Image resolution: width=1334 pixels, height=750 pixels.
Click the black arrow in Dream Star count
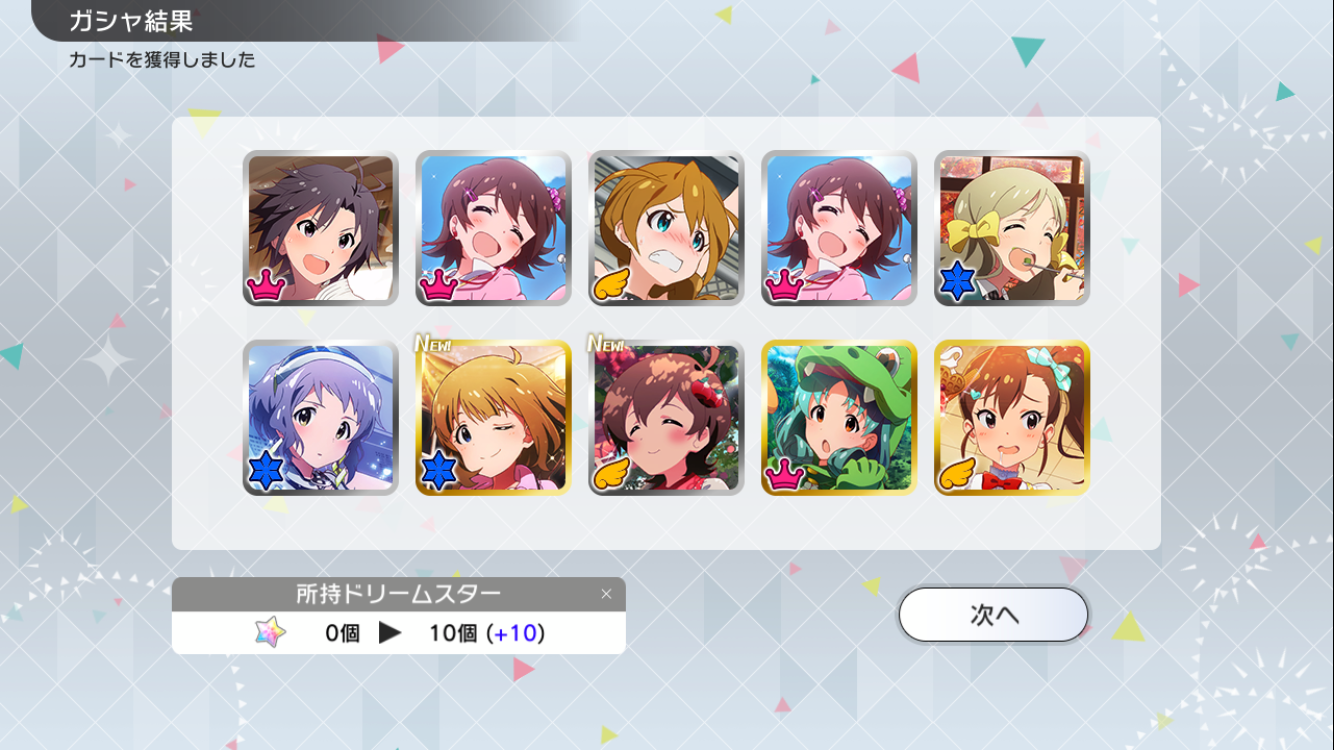coord(390,632)
